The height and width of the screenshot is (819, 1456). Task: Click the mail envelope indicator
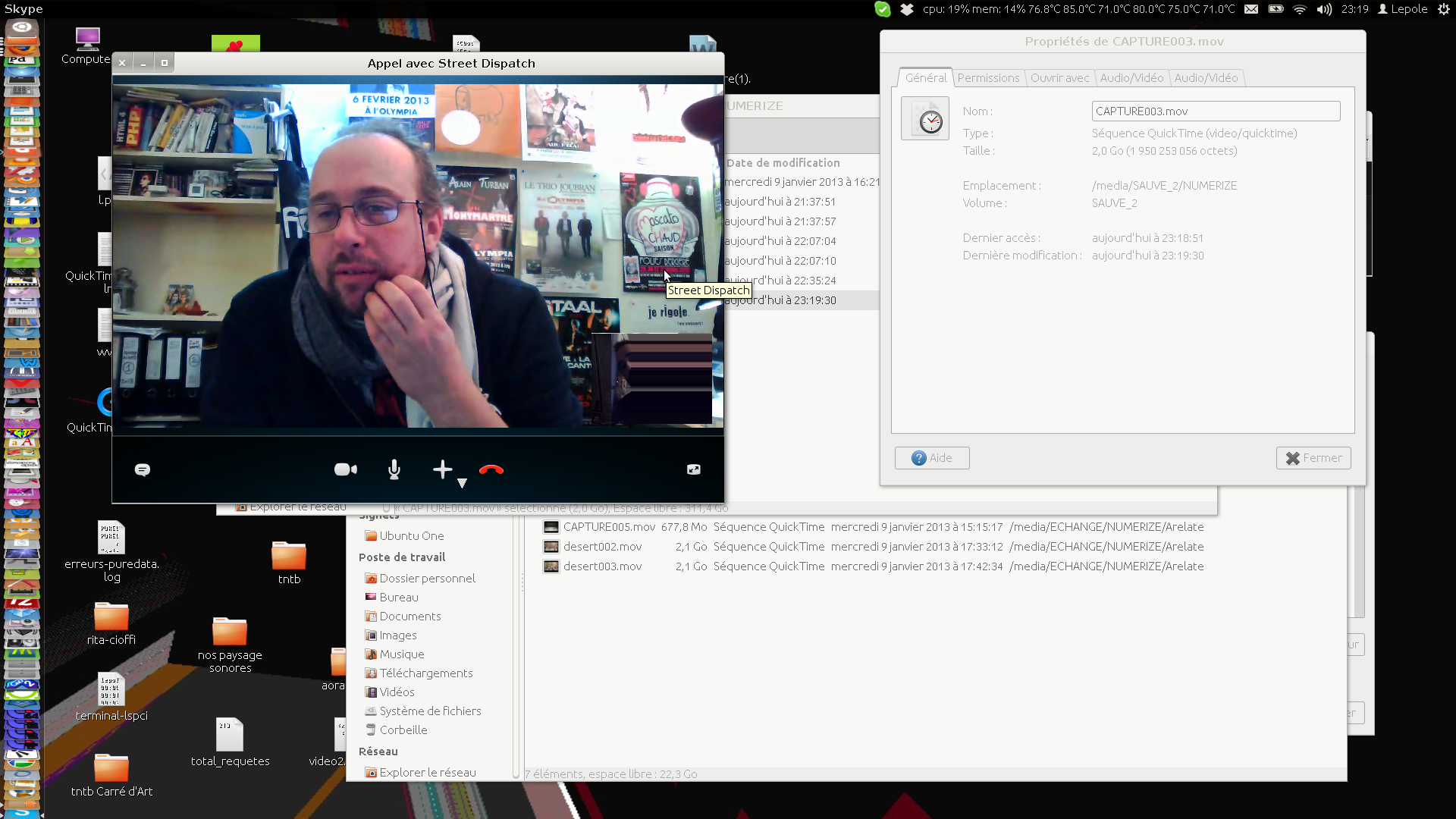[x=1251, y=9]
